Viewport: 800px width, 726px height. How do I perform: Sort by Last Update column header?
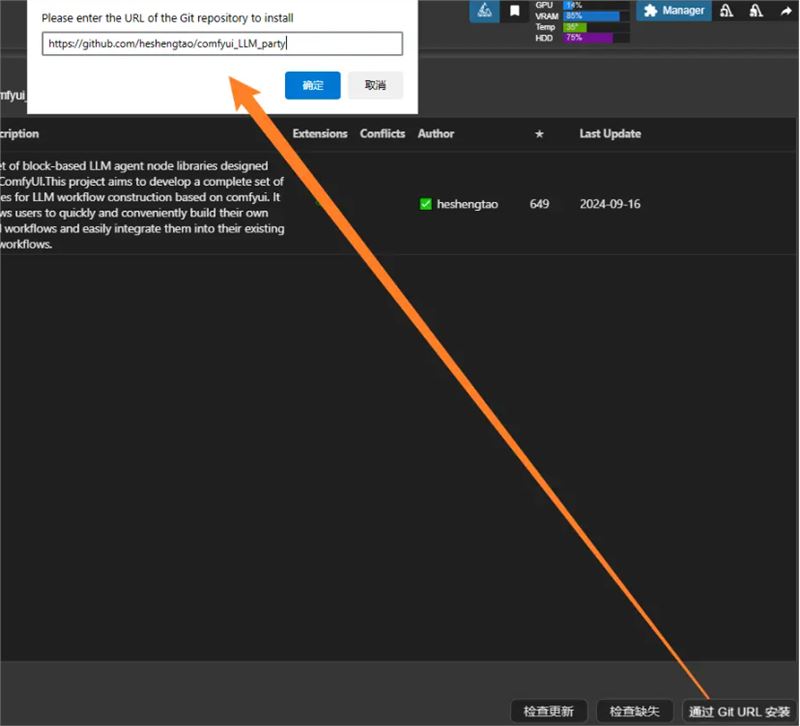click(610, 134)
